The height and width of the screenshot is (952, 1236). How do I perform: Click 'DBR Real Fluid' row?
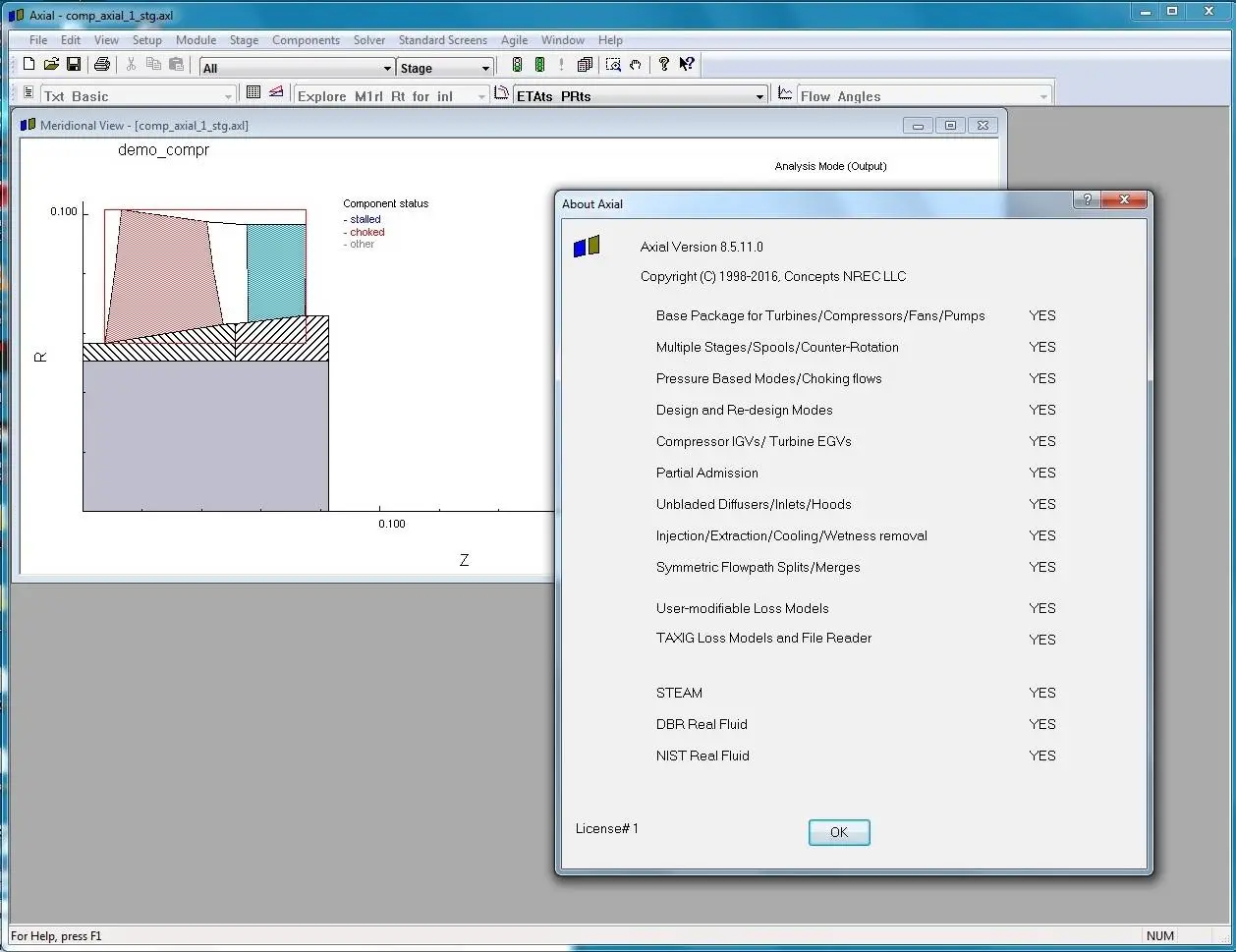(856, 724)
